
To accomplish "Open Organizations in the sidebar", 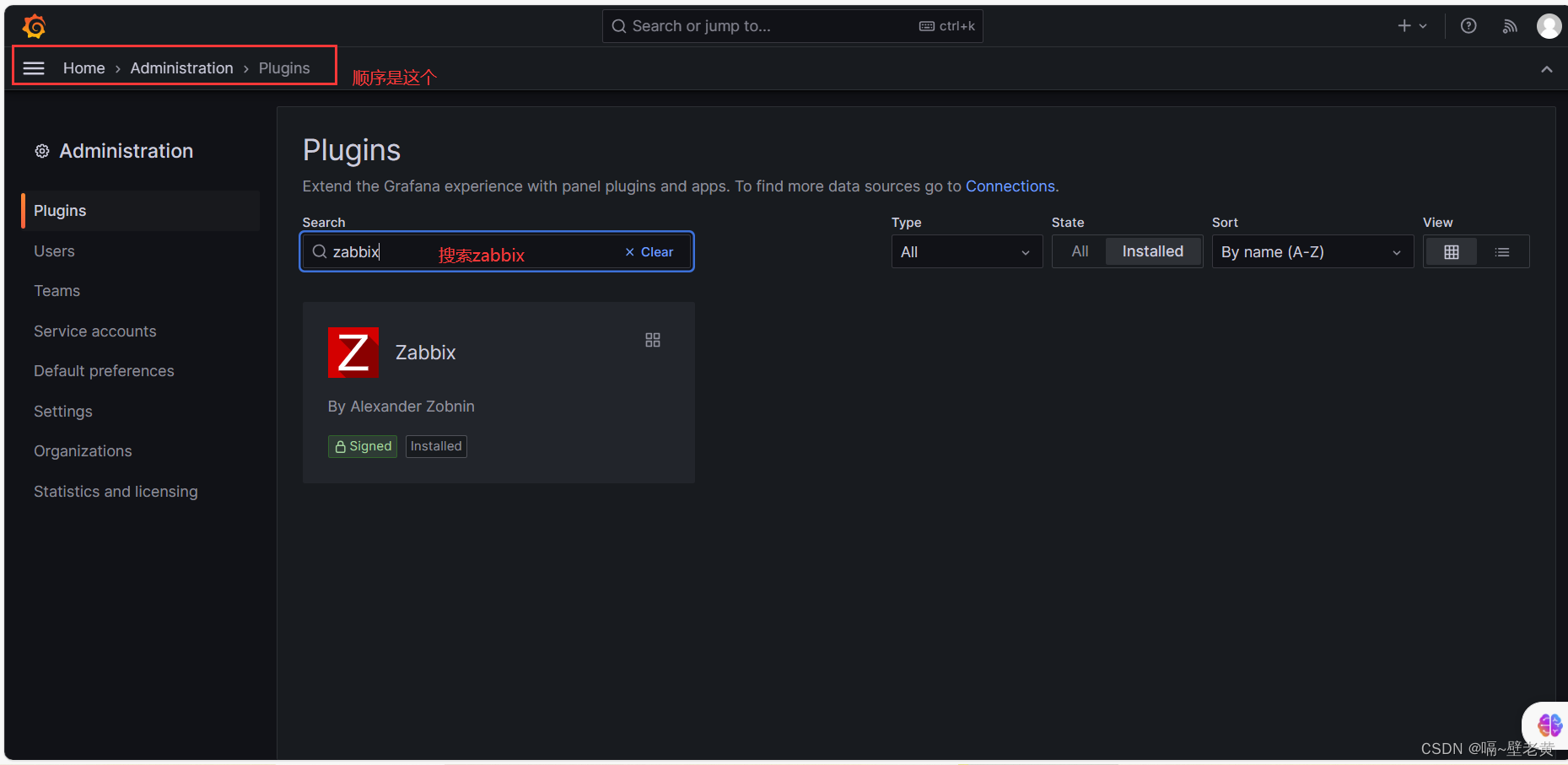I will tap(83, 451).
